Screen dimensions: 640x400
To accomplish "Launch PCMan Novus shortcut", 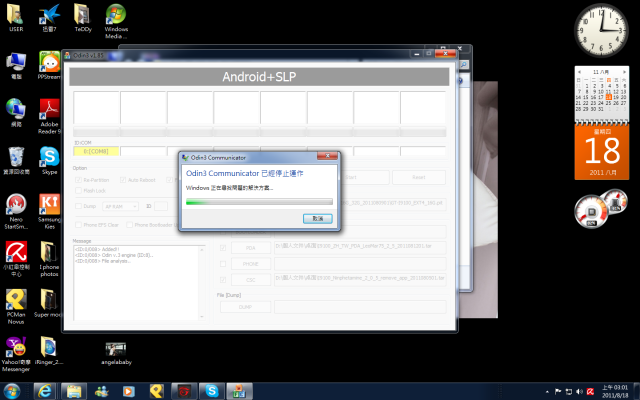I will coord(16,307).
